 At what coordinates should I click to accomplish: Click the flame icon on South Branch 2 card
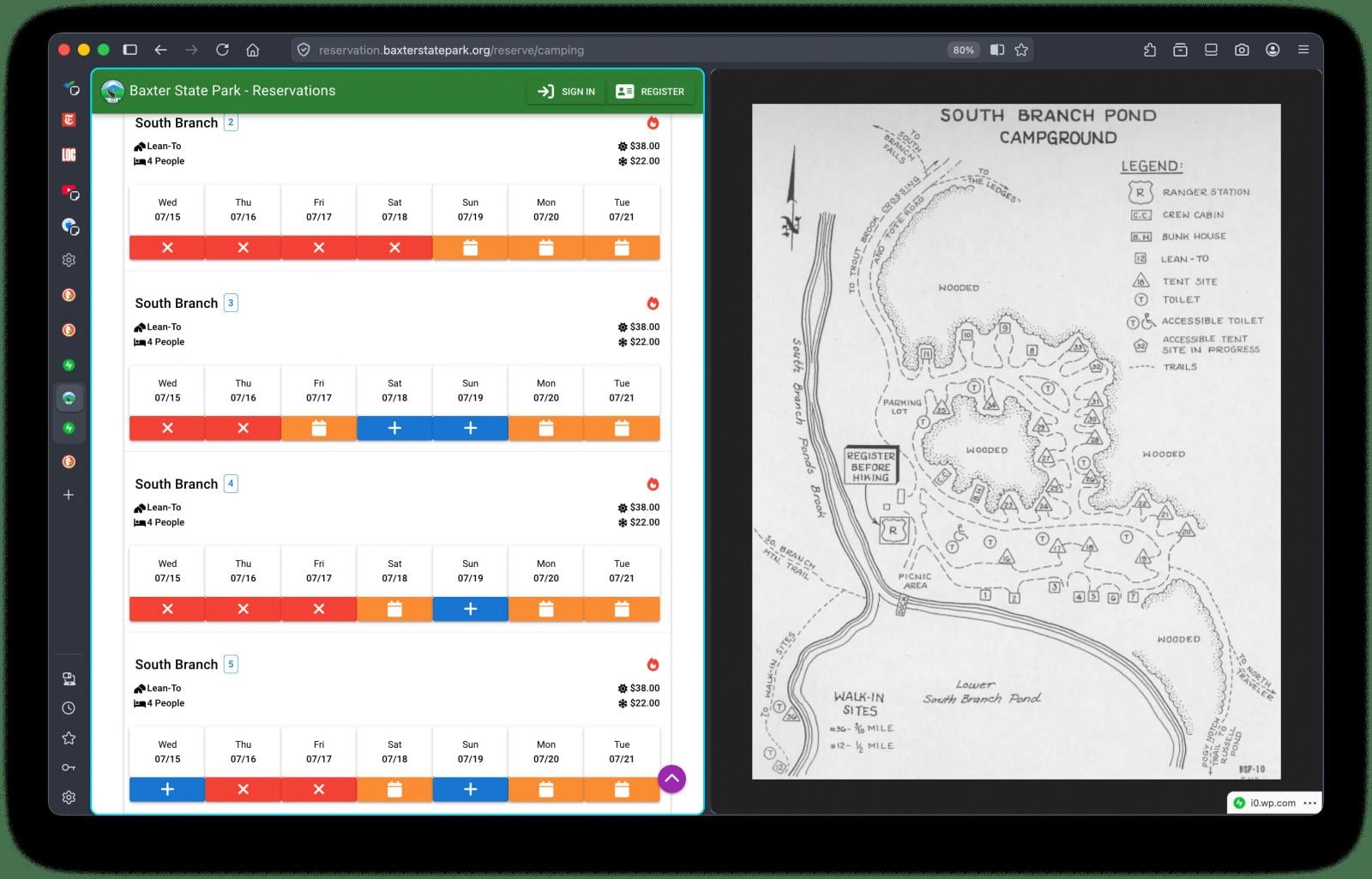click(x=653, y=123)
